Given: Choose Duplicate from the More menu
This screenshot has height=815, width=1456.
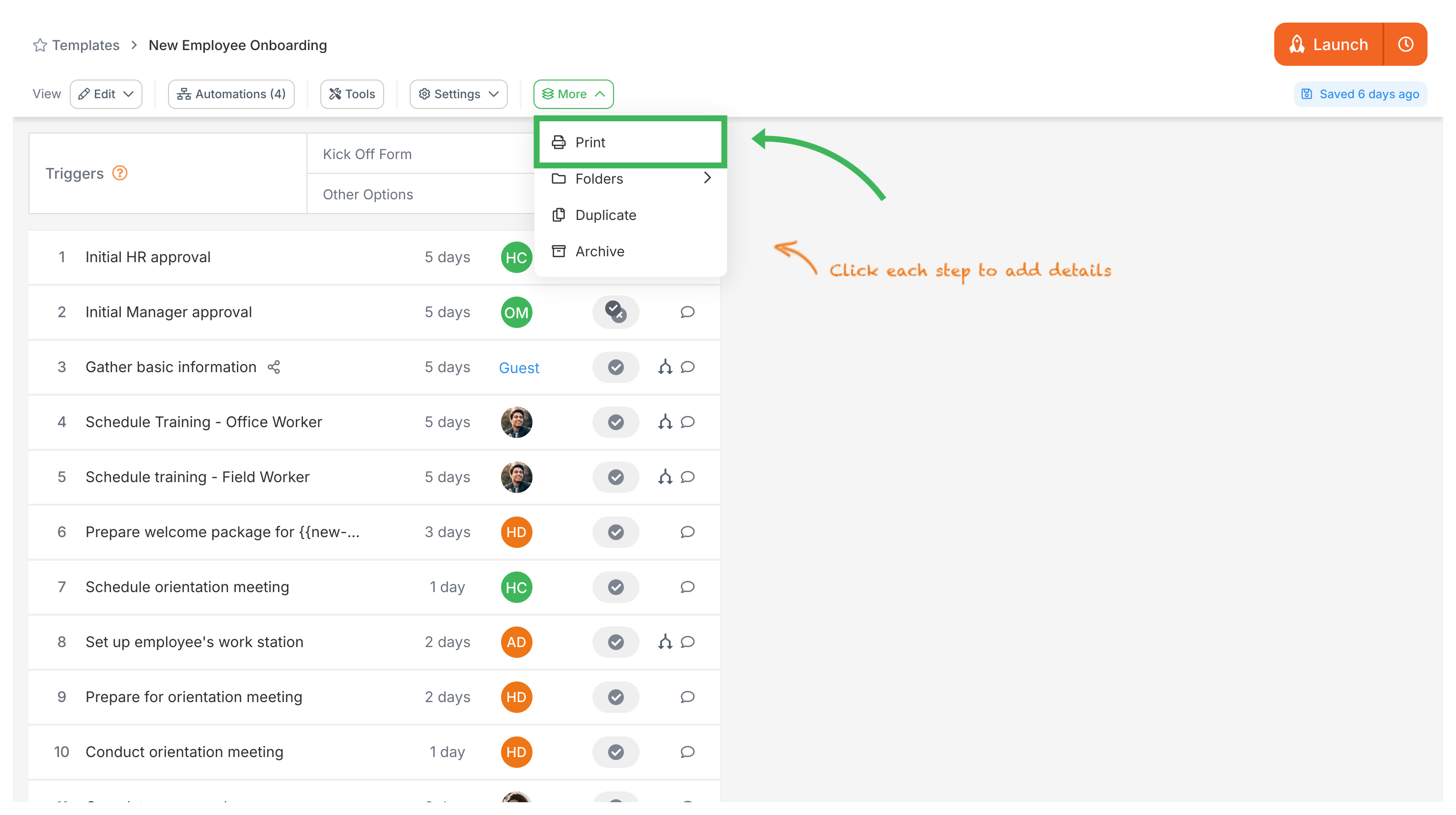Looking at the screenshot, I should click(605, 215).
